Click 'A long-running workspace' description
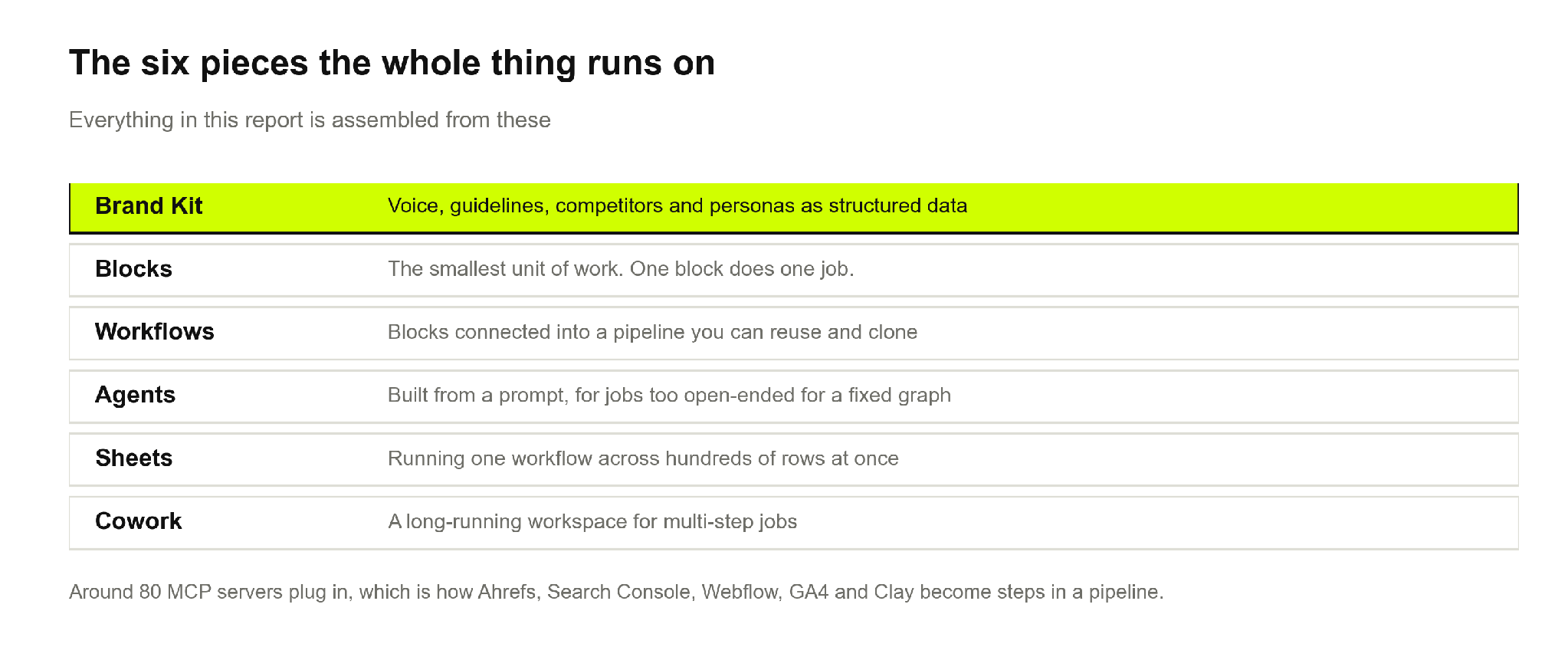1568x670 pixels. point(592,521)
